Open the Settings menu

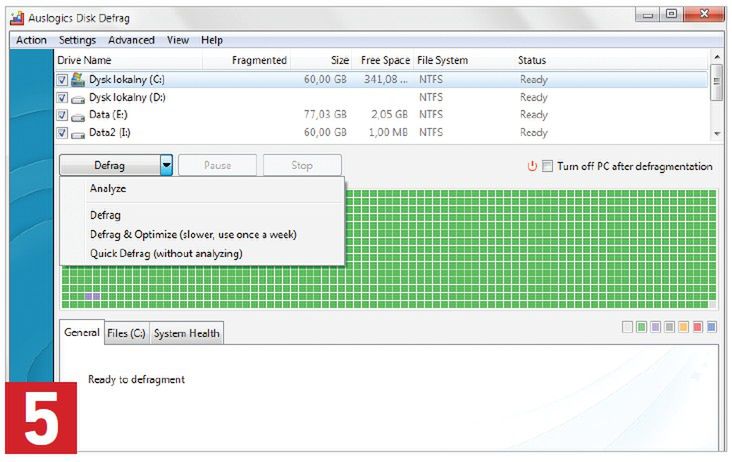tap(77, 40)
